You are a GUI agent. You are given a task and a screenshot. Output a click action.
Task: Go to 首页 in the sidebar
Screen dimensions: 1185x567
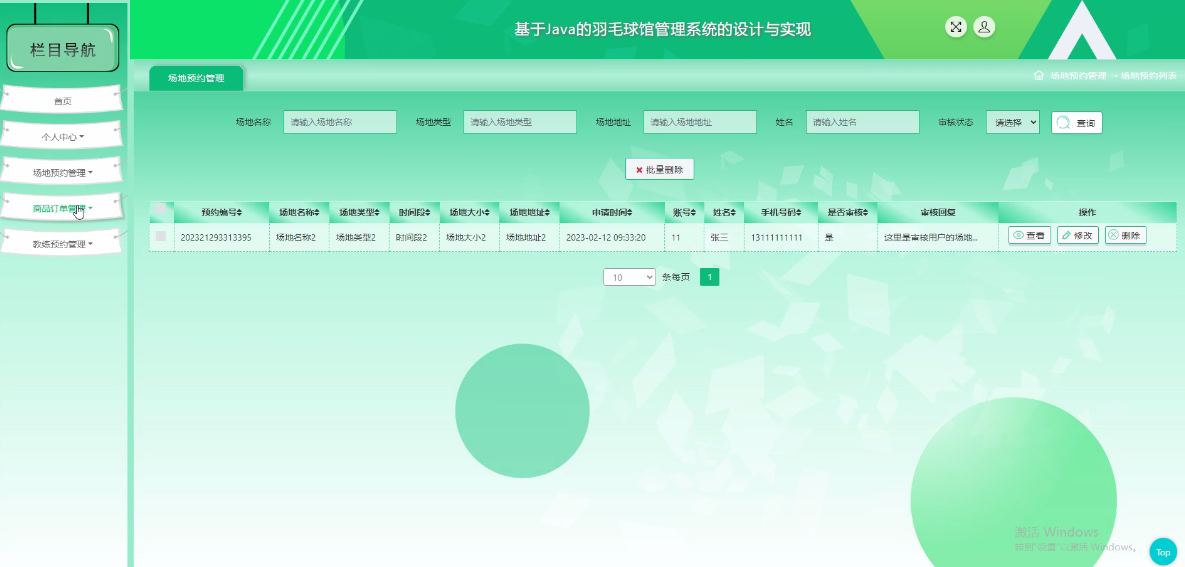pos(62,101)
